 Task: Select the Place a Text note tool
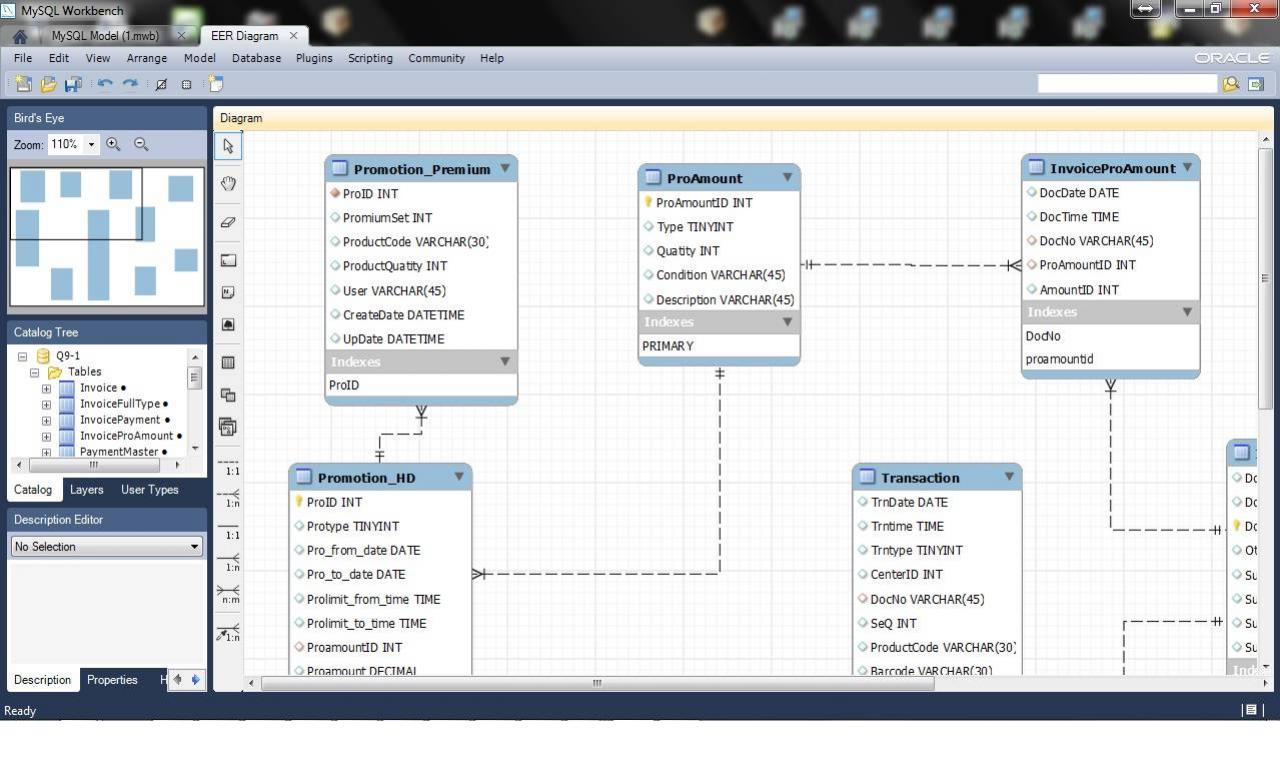point(227,292)
